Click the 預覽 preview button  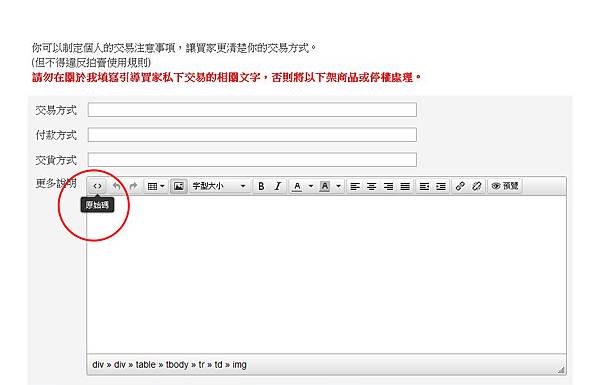pyautogui.click(x=505, y=186)
